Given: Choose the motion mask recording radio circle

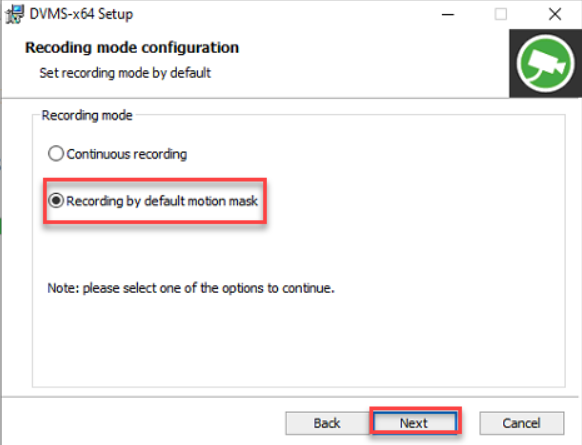Looking at the screenshot, I should pos(56,201).
